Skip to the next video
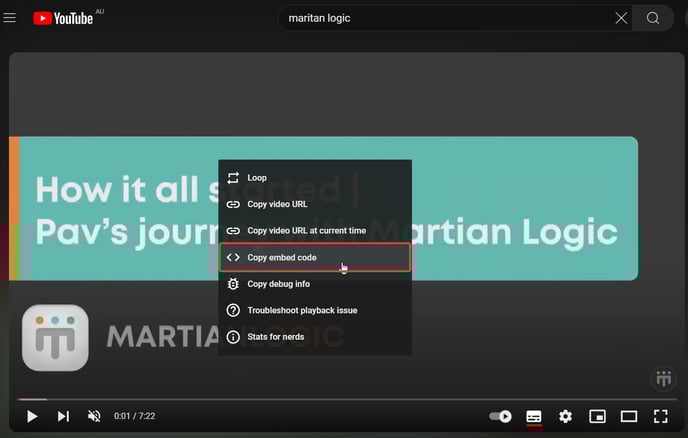The image size is (688, 438). click(x=63, y=416)
